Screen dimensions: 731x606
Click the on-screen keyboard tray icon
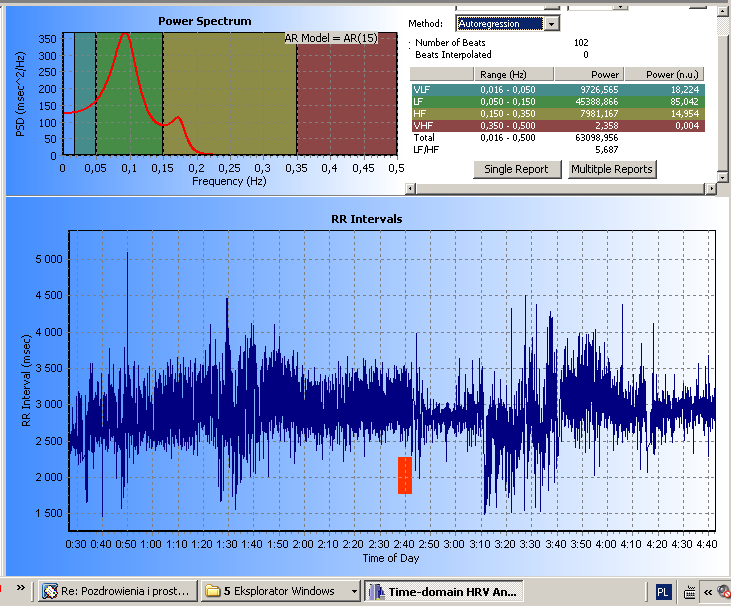690,592
